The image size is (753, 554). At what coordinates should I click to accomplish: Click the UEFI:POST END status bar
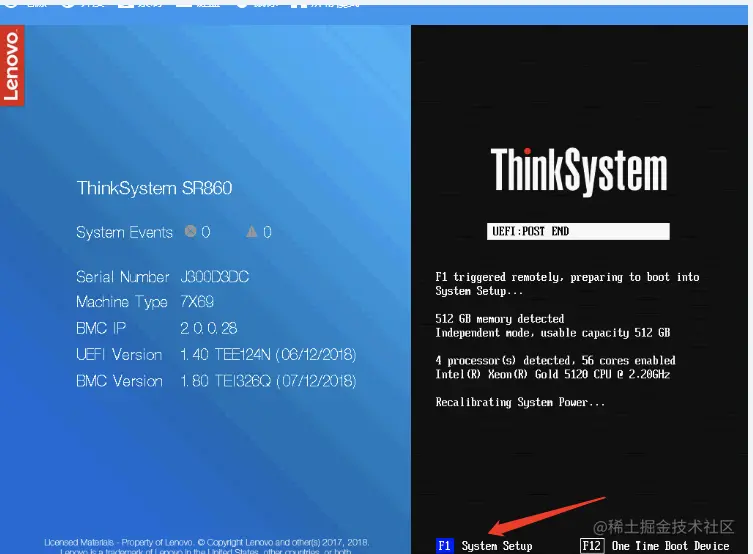[578, 231]
